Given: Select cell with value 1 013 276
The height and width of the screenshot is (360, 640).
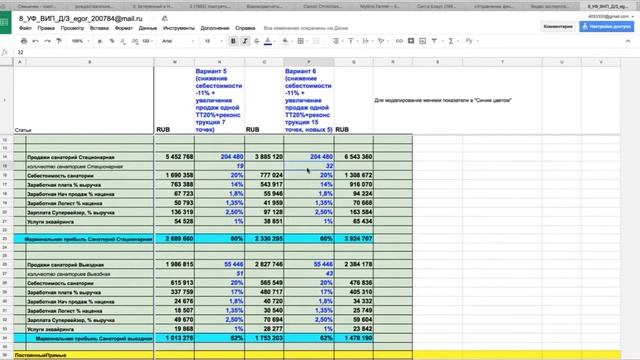Looking at the screenshot, I should [x=175, y=338].
